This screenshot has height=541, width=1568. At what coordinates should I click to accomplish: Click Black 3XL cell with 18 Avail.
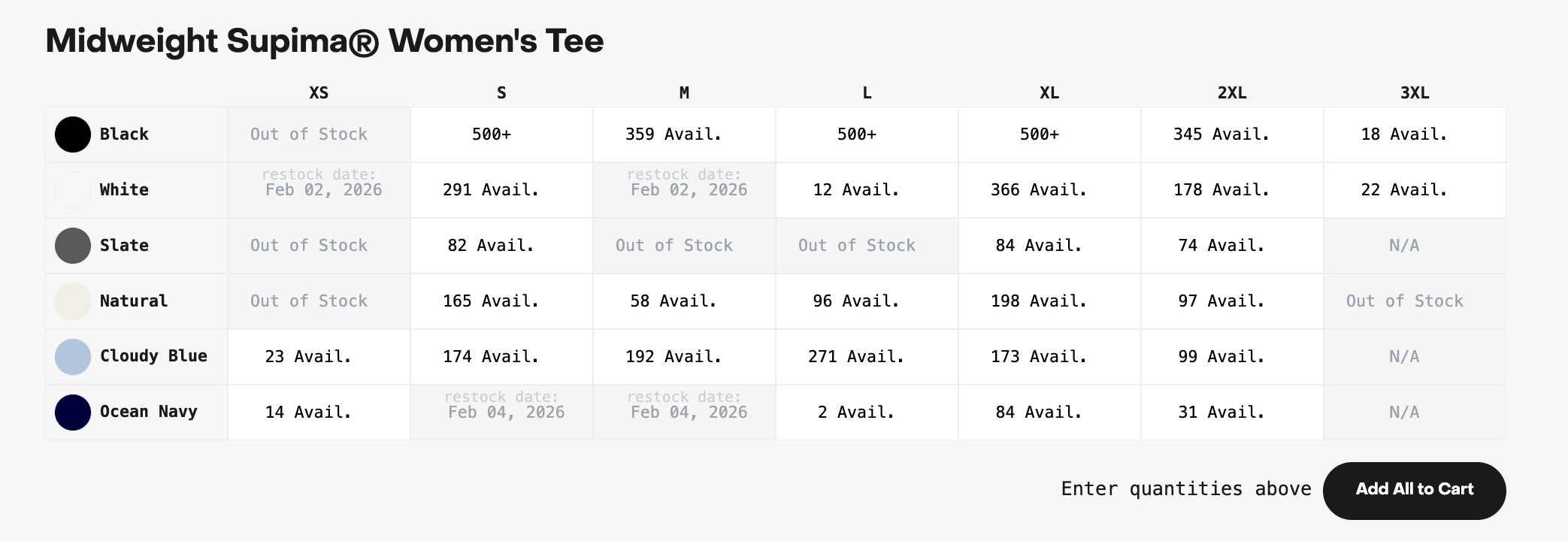click(x=1415, y=134)
